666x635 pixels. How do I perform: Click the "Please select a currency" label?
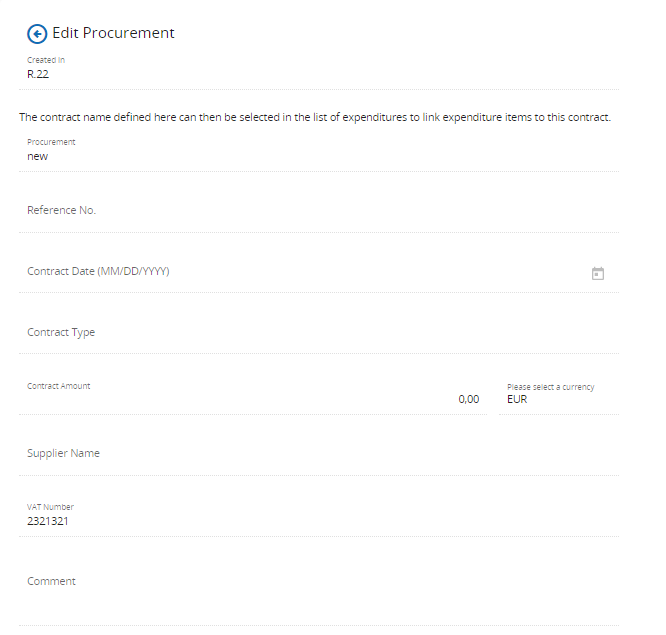(x=550, y=387)
